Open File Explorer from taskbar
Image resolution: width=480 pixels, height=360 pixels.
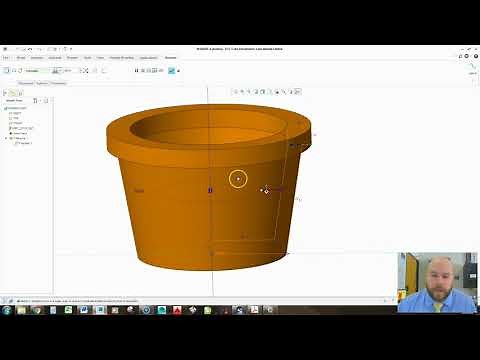(22, 310)
